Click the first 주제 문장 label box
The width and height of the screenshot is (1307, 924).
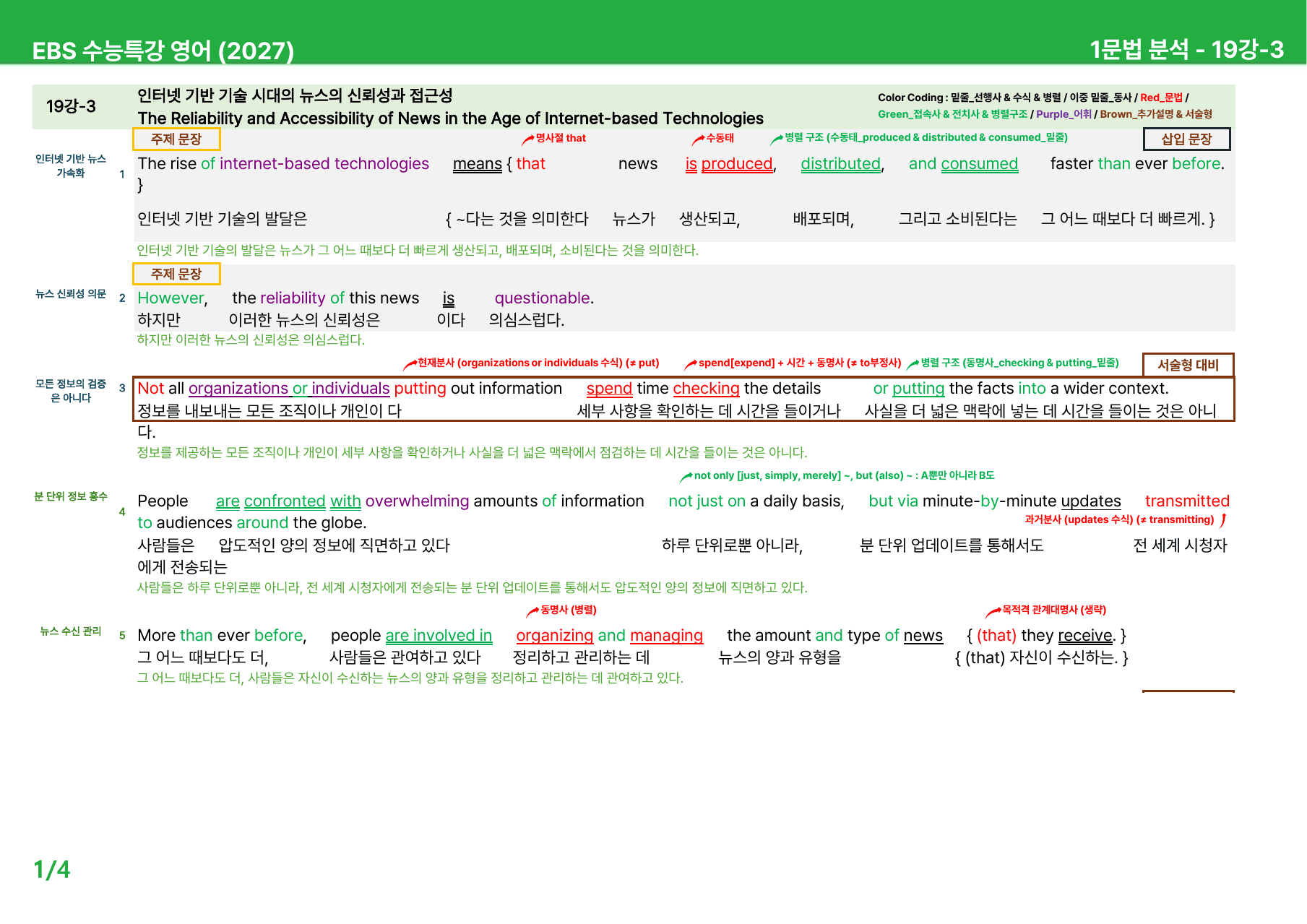176,139
